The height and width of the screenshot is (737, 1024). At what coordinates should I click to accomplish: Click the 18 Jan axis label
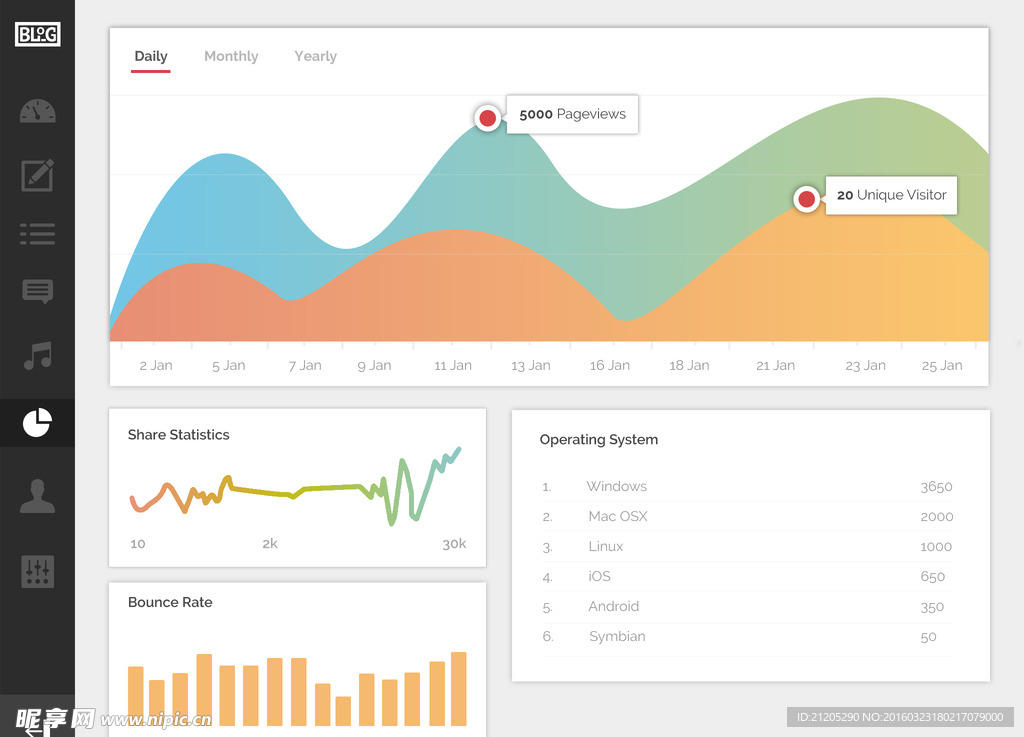coord(689,366)
